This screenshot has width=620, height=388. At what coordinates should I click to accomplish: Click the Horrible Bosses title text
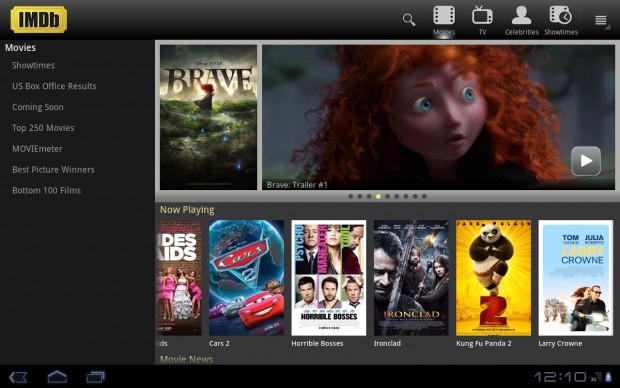point(317,344)
